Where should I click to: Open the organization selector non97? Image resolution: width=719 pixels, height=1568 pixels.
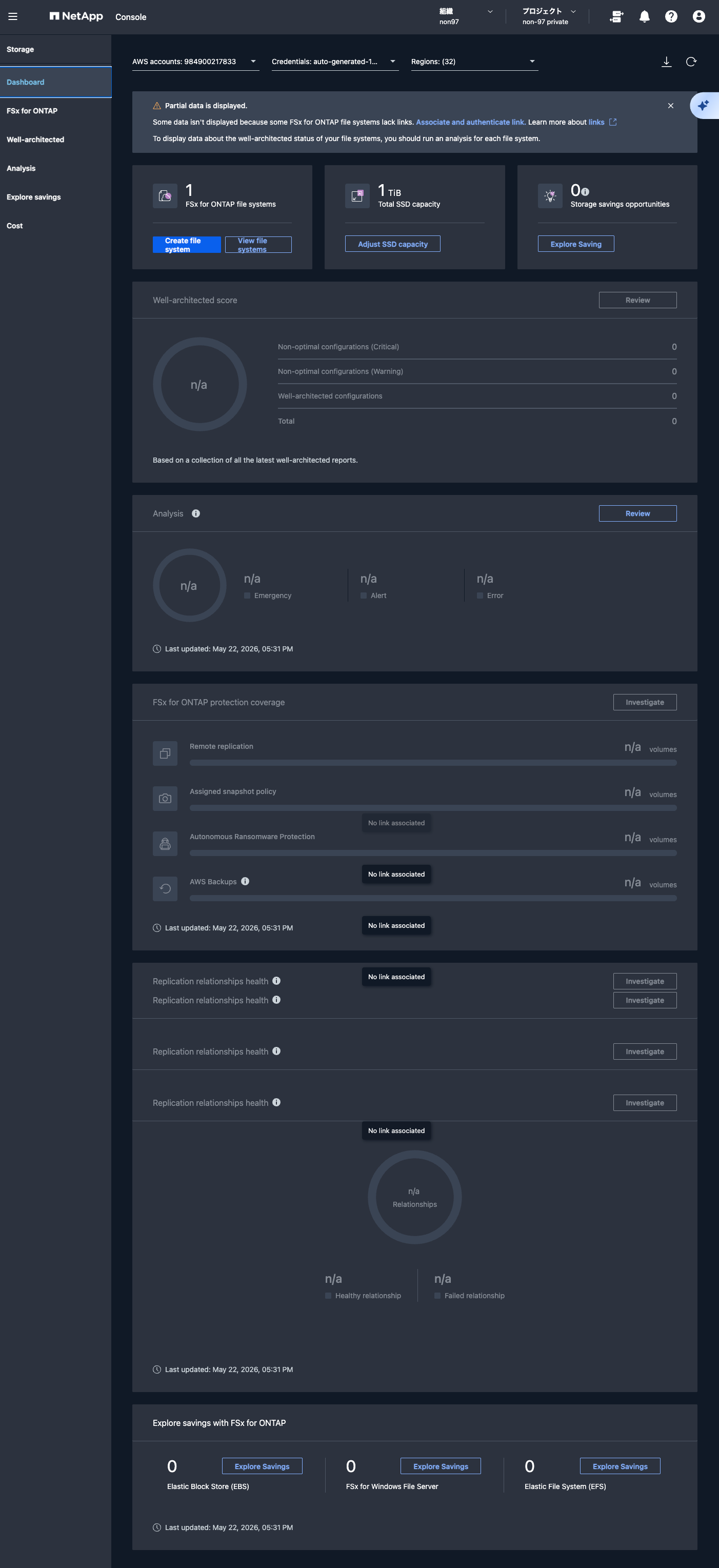point(466,16)
